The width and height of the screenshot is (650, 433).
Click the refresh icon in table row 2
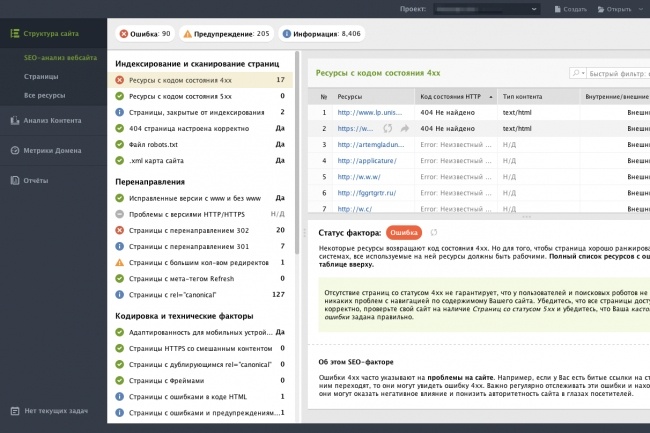coord(388,128)
